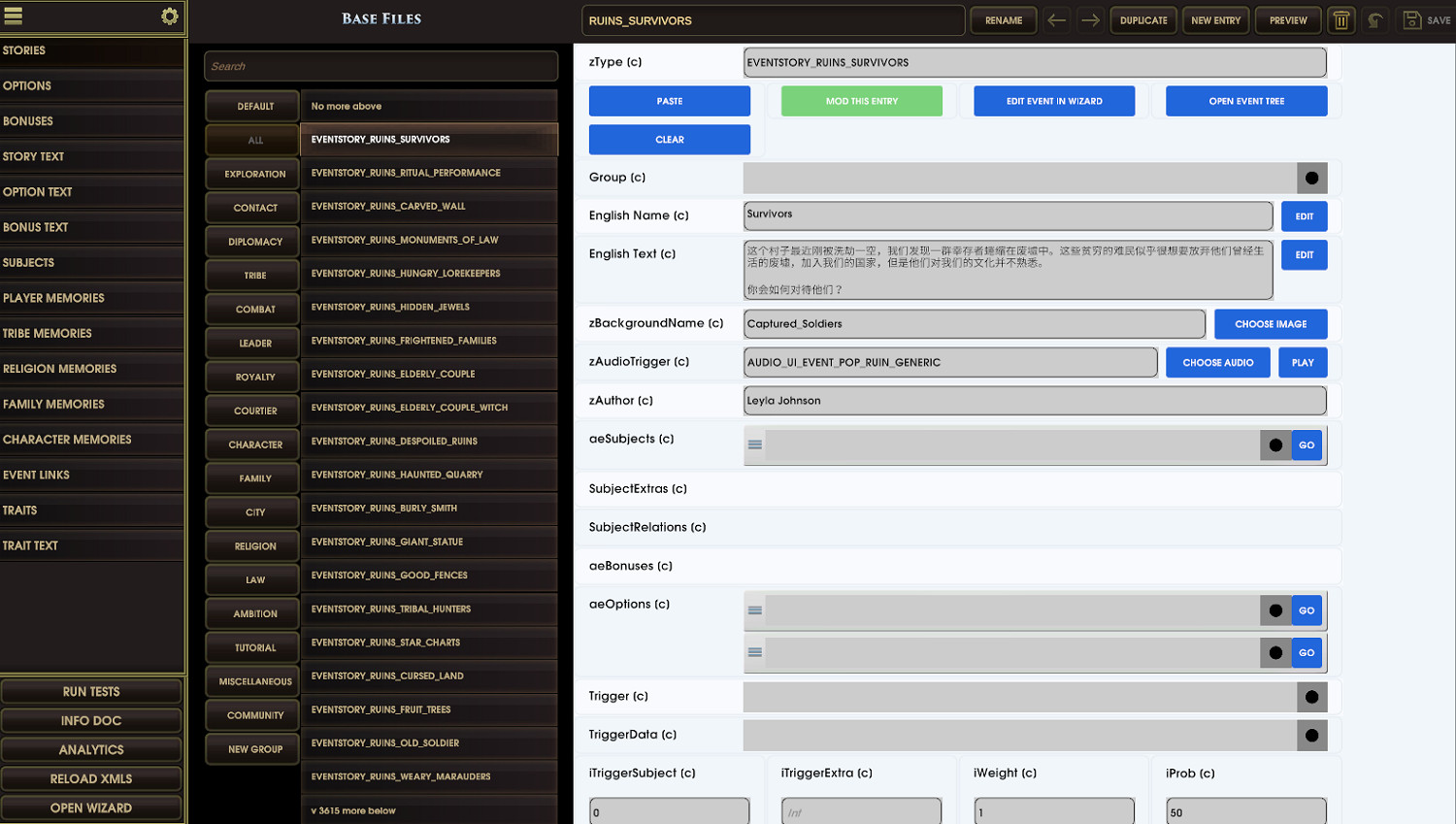
Task: Click the black dot selector in Group field
Action: (x=1311, y=178)
